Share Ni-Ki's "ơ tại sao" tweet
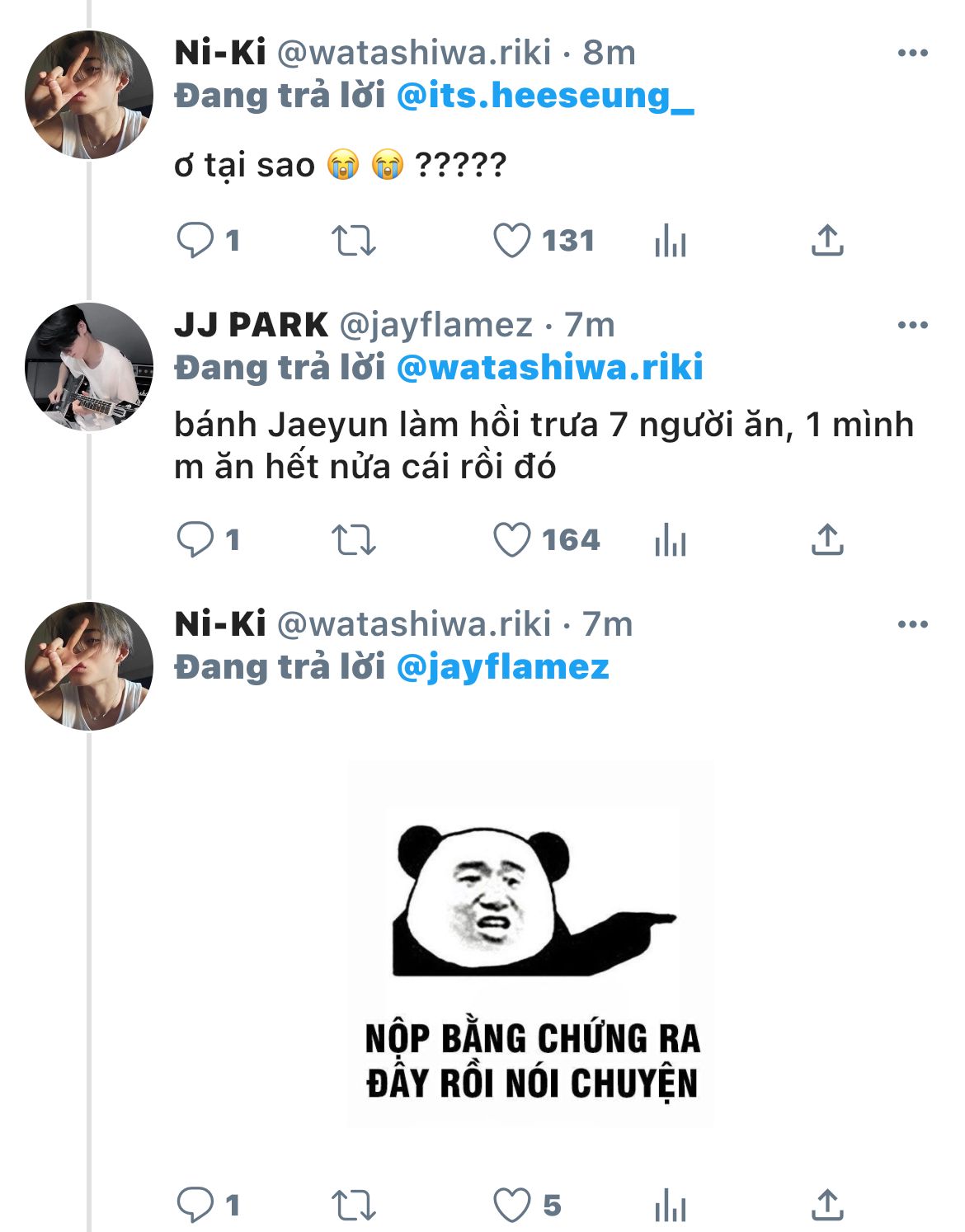The image size is (965, 1232). [x=827, y=241]
